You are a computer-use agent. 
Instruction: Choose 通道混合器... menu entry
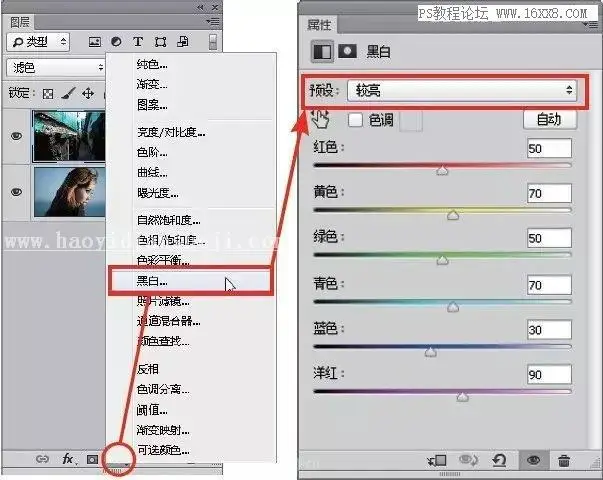(168, 321)
